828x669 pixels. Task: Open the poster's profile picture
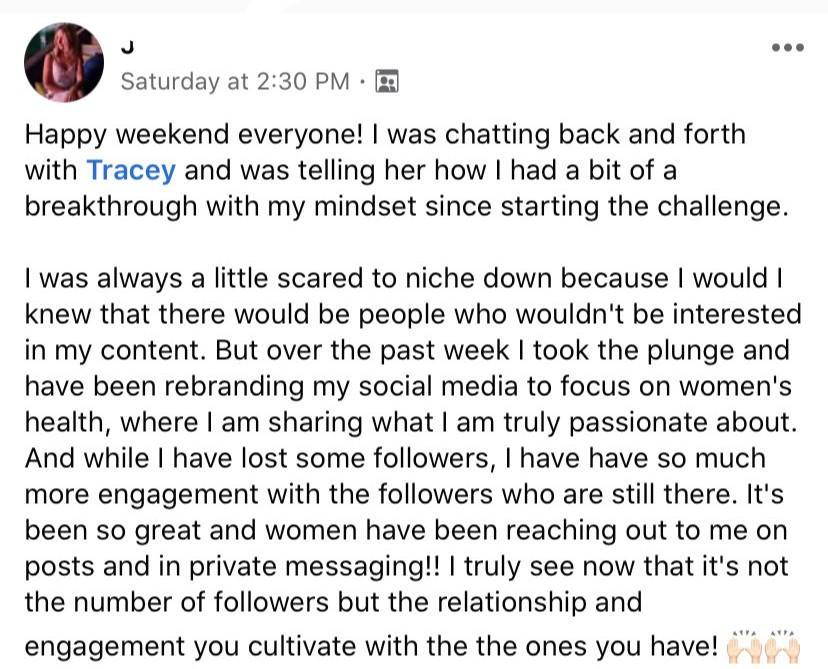pos(64,62)
